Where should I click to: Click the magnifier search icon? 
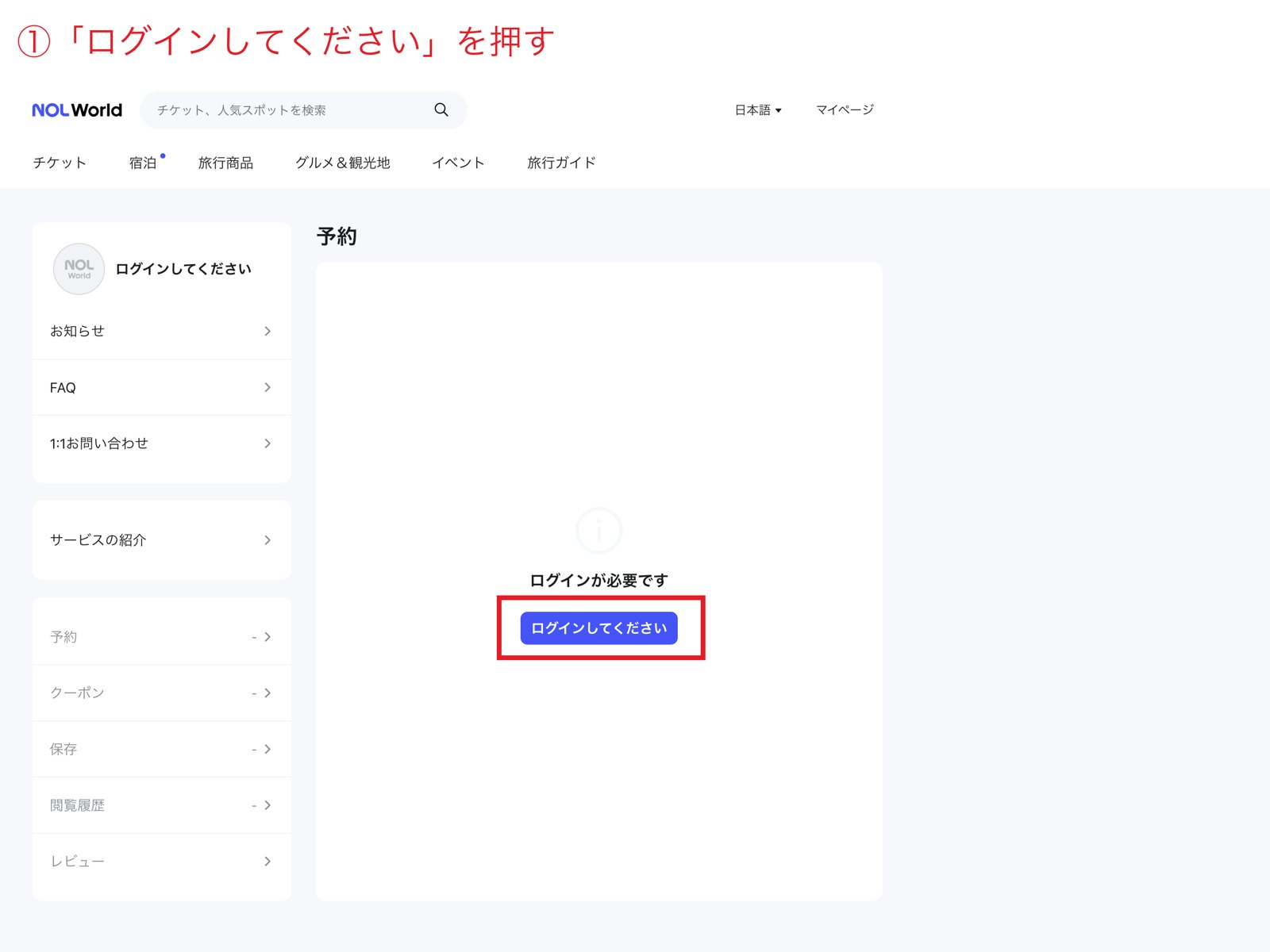pos(441,109)
